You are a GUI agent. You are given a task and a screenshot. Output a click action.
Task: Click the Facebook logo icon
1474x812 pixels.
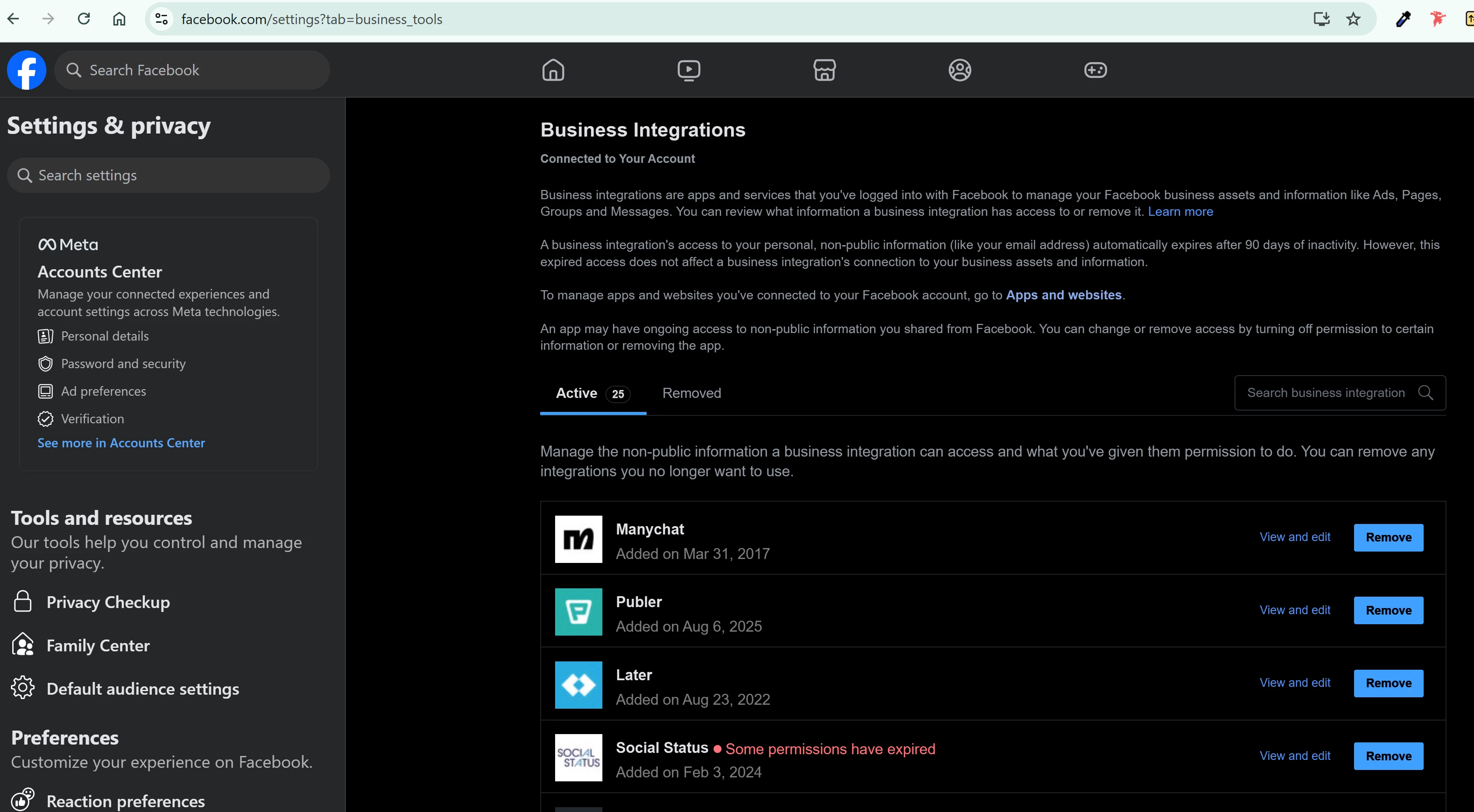(x=26, y=70)
